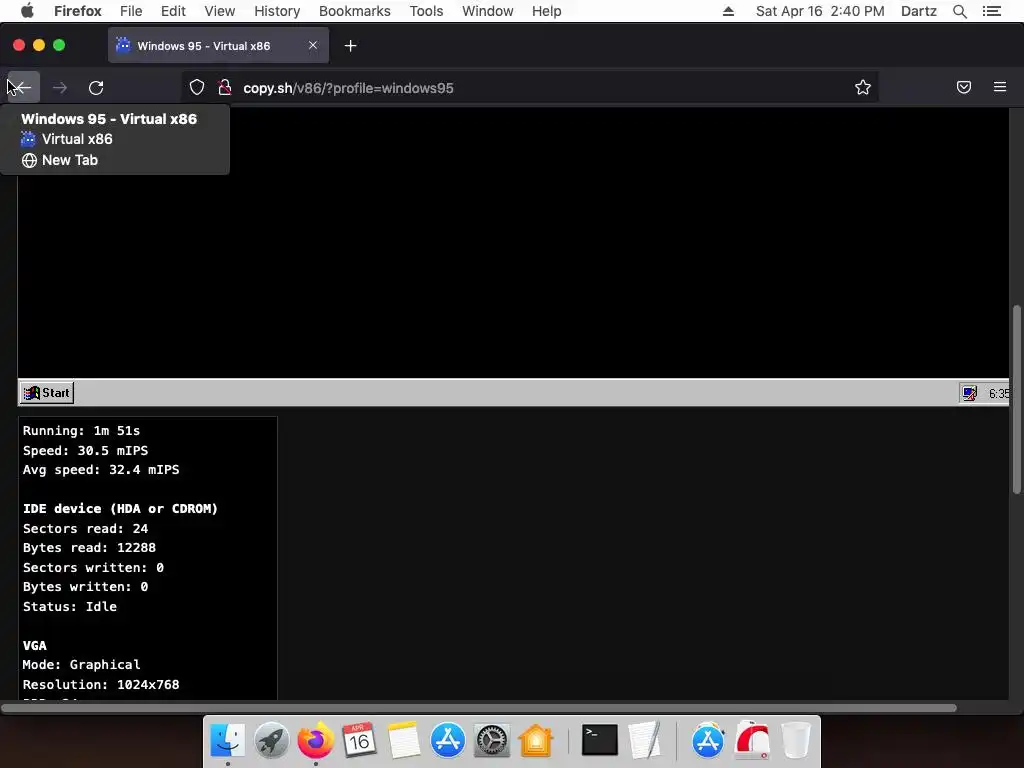Screen dimensions: 1024x768
Task: Click the page vertical scrollbar thumb
Action: tap(1016, 400)
